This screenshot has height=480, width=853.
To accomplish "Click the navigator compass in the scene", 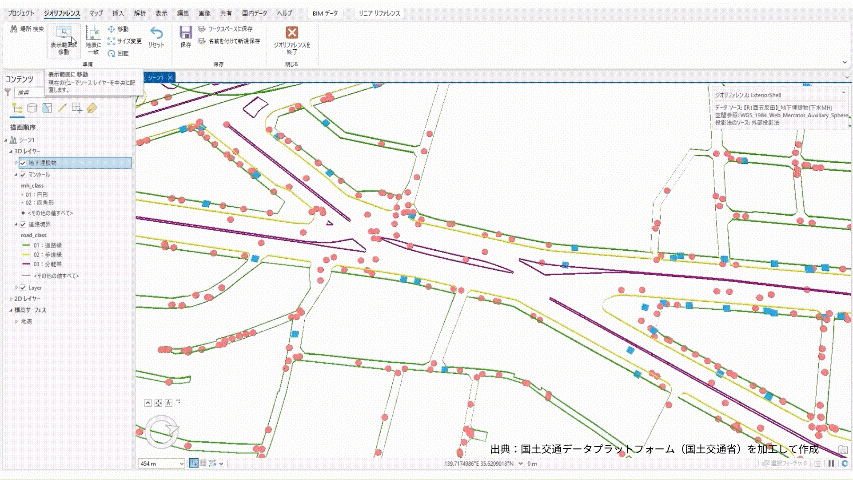I will coord(163,432).
